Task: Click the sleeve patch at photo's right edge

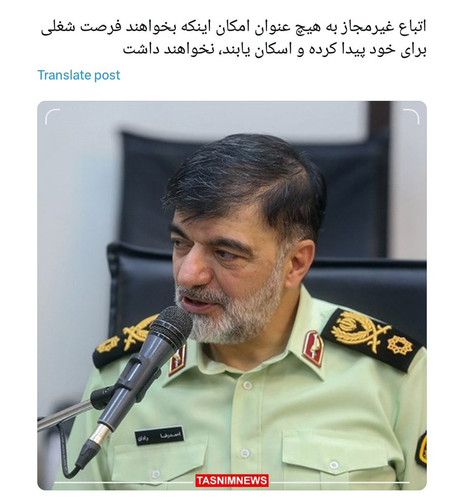Action: point(421,449)
